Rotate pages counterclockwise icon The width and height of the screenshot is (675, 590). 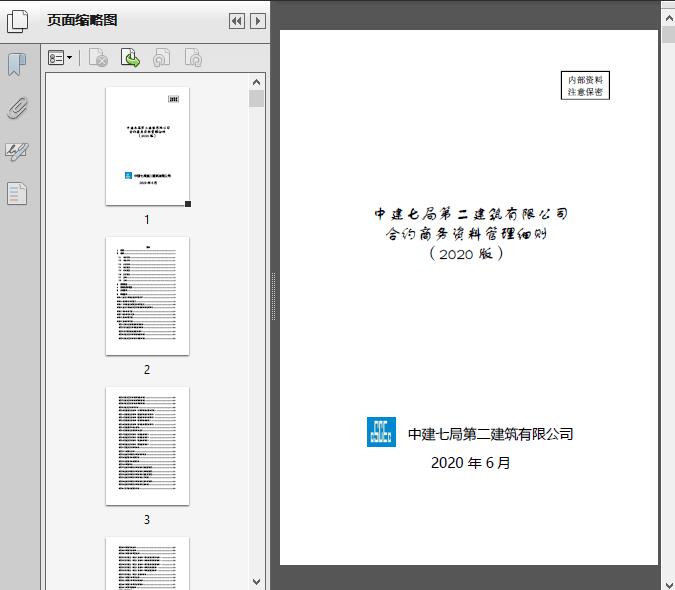pos(161,58)
